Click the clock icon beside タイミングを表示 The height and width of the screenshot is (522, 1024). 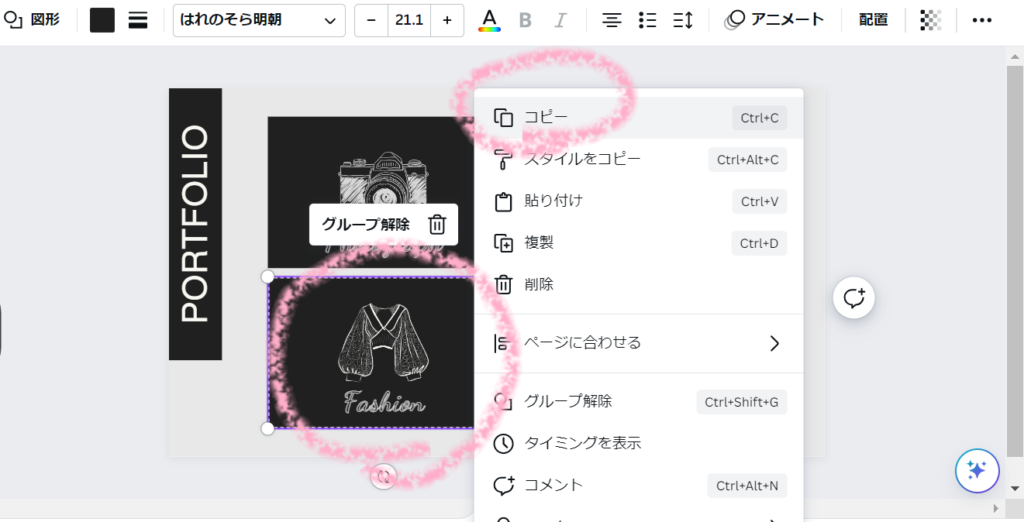point(503,443)
